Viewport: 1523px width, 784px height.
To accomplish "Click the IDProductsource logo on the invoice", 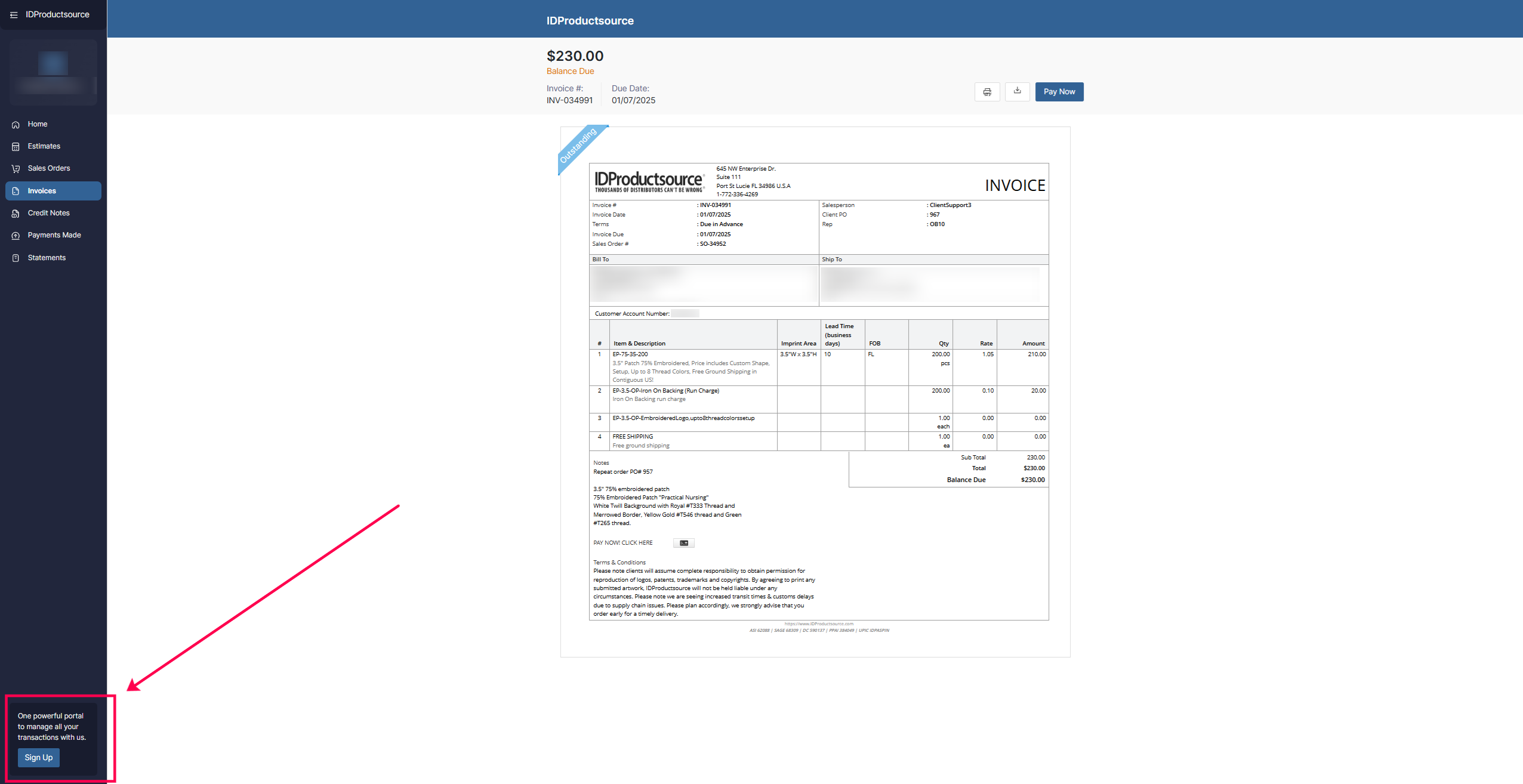I will click(x=650, y=181).
